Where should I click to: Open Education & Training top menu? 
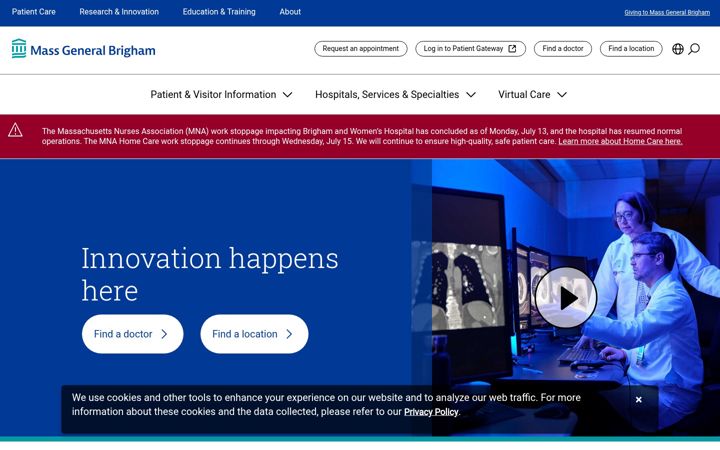(x=219, y=12)
